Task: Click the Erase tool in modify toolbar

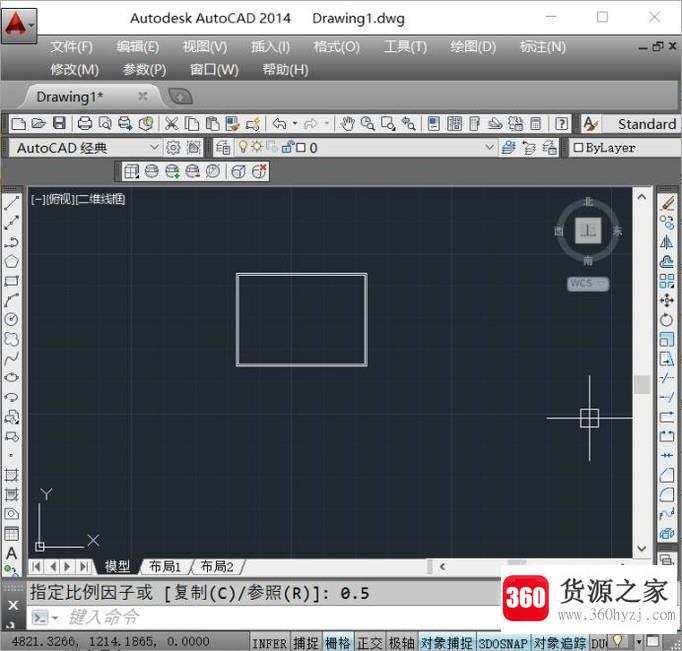Action: (x=667, y=203)
